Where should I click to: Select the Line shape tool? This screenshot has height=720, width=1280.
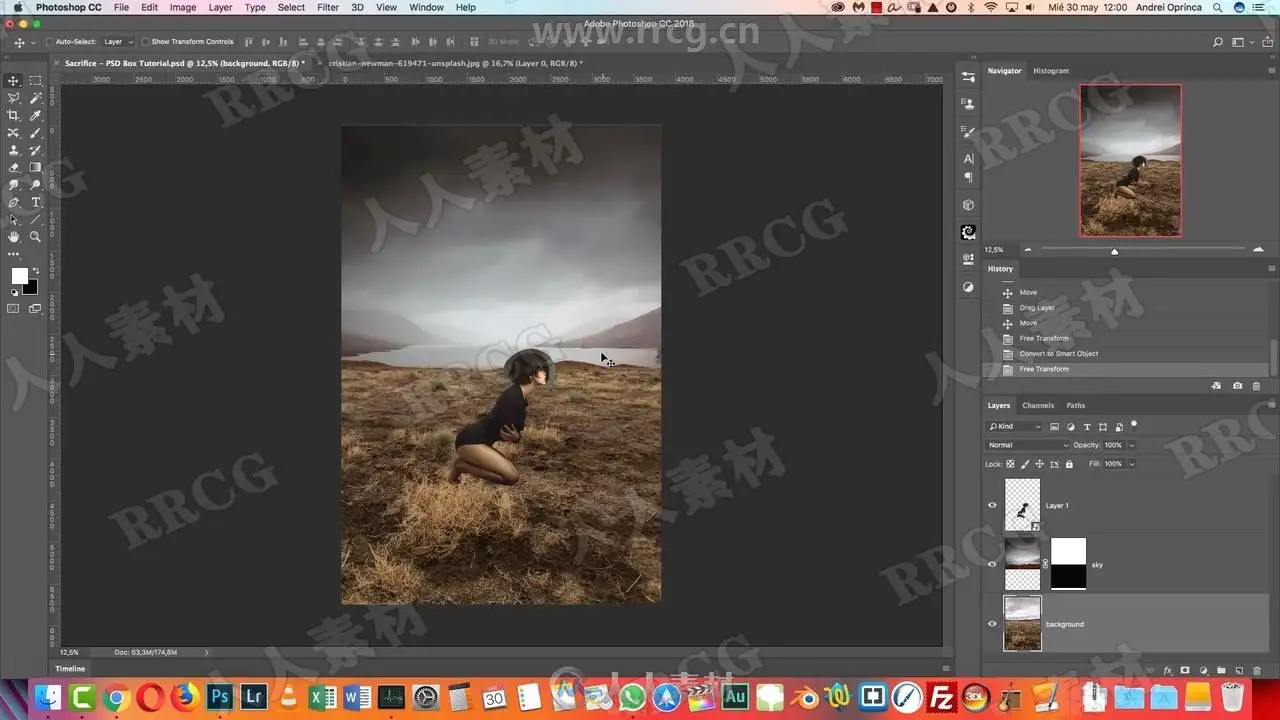36,219
